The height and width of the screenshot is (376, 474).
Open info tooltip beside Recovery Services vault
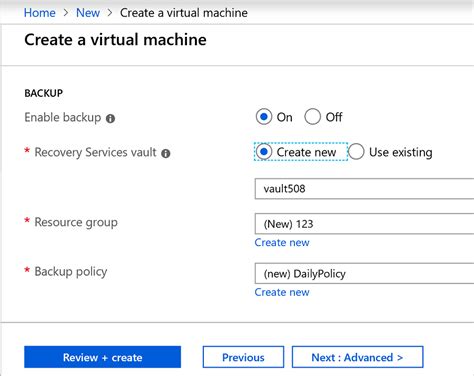(x=166, y=153)
